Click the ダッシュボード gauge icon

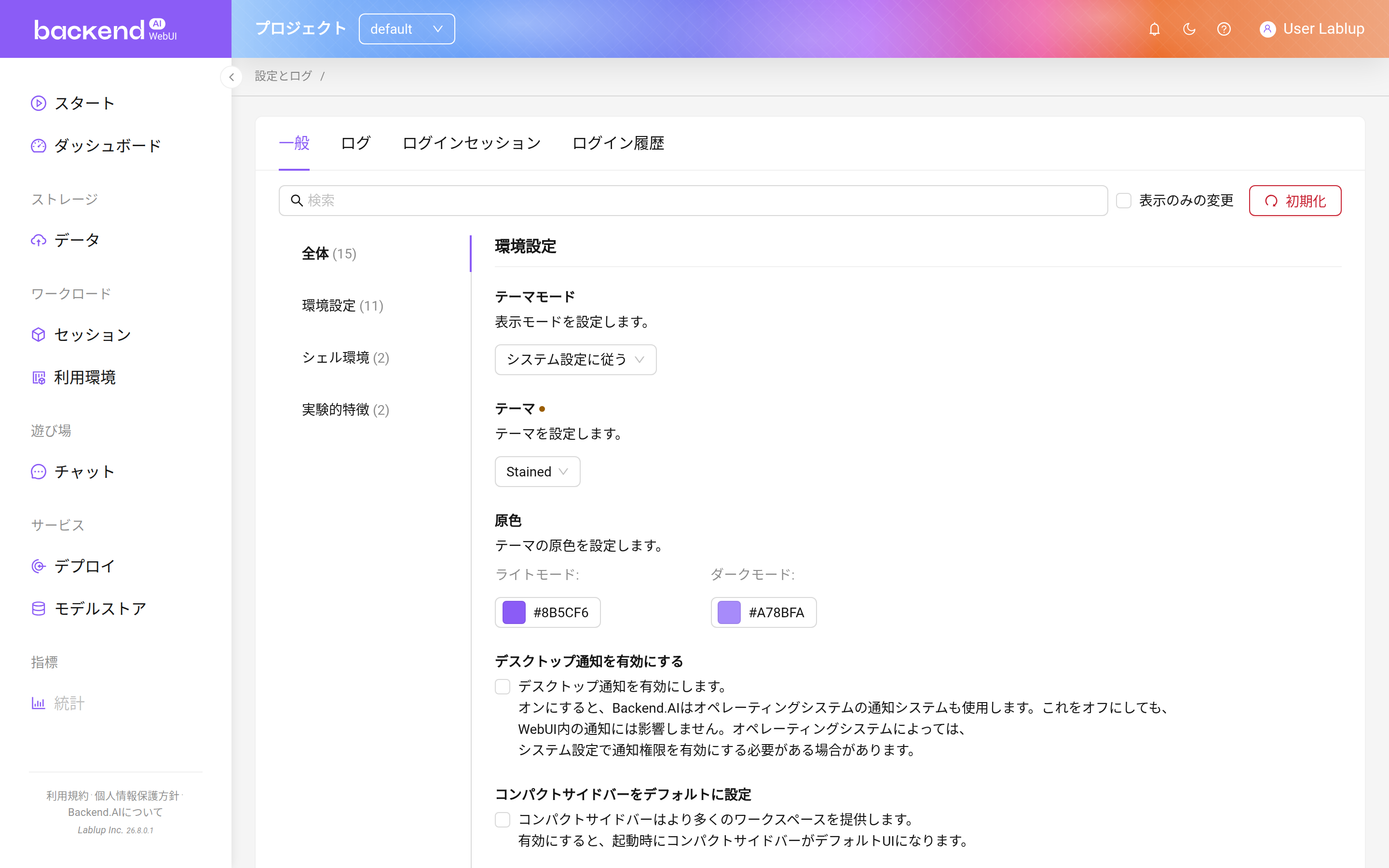click(39, 146)
